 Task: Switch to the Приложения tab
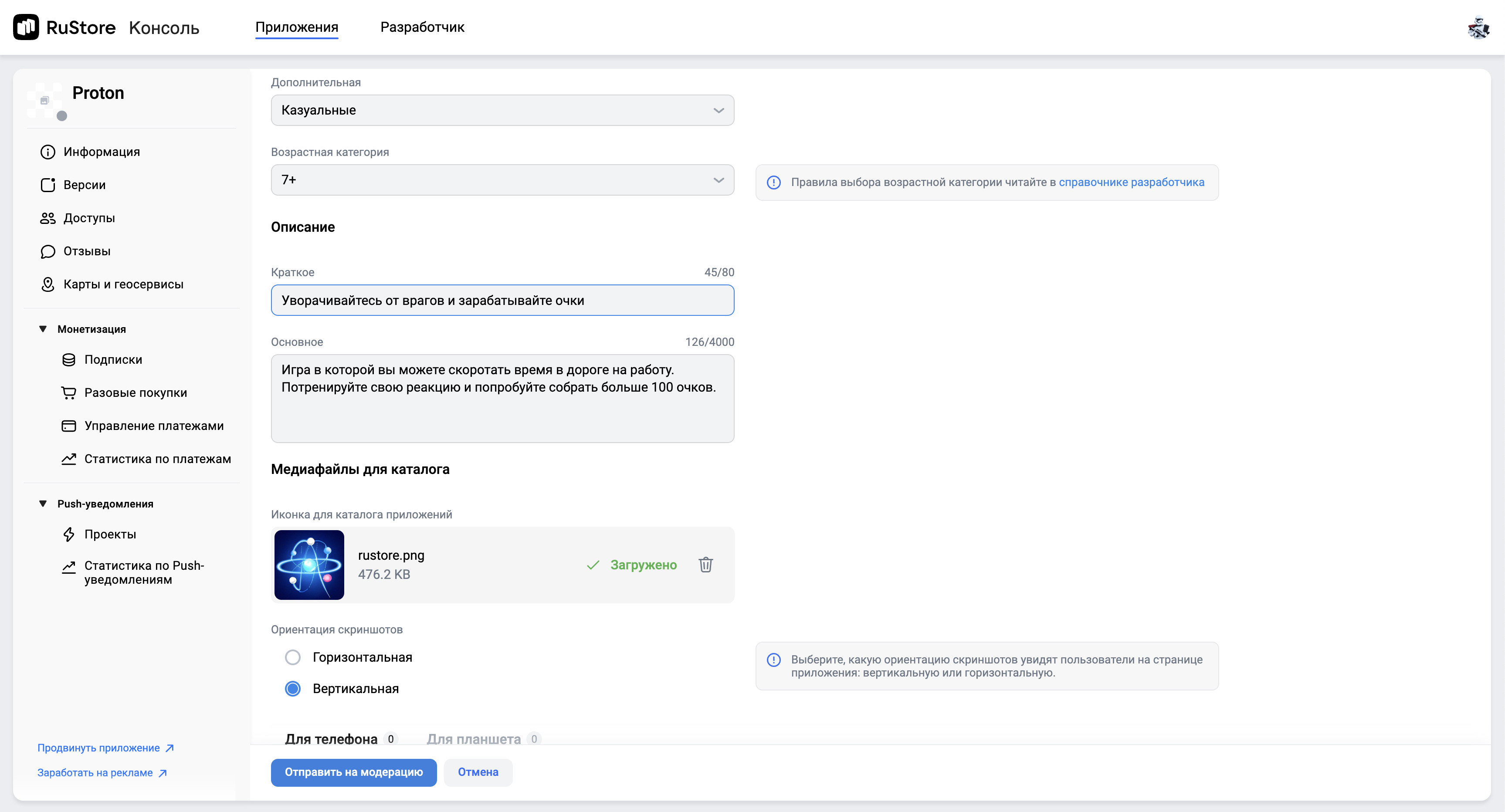coord(297,27)
